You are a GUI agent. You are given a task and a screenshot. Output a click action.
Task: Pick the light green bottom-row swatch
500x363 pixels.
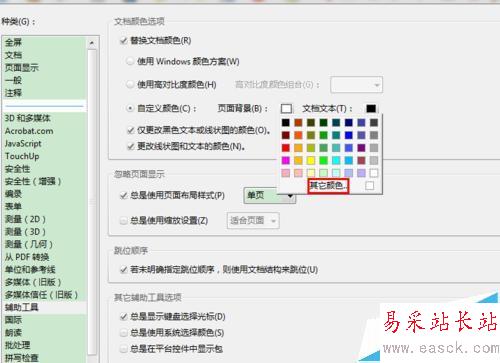[323, 173]
